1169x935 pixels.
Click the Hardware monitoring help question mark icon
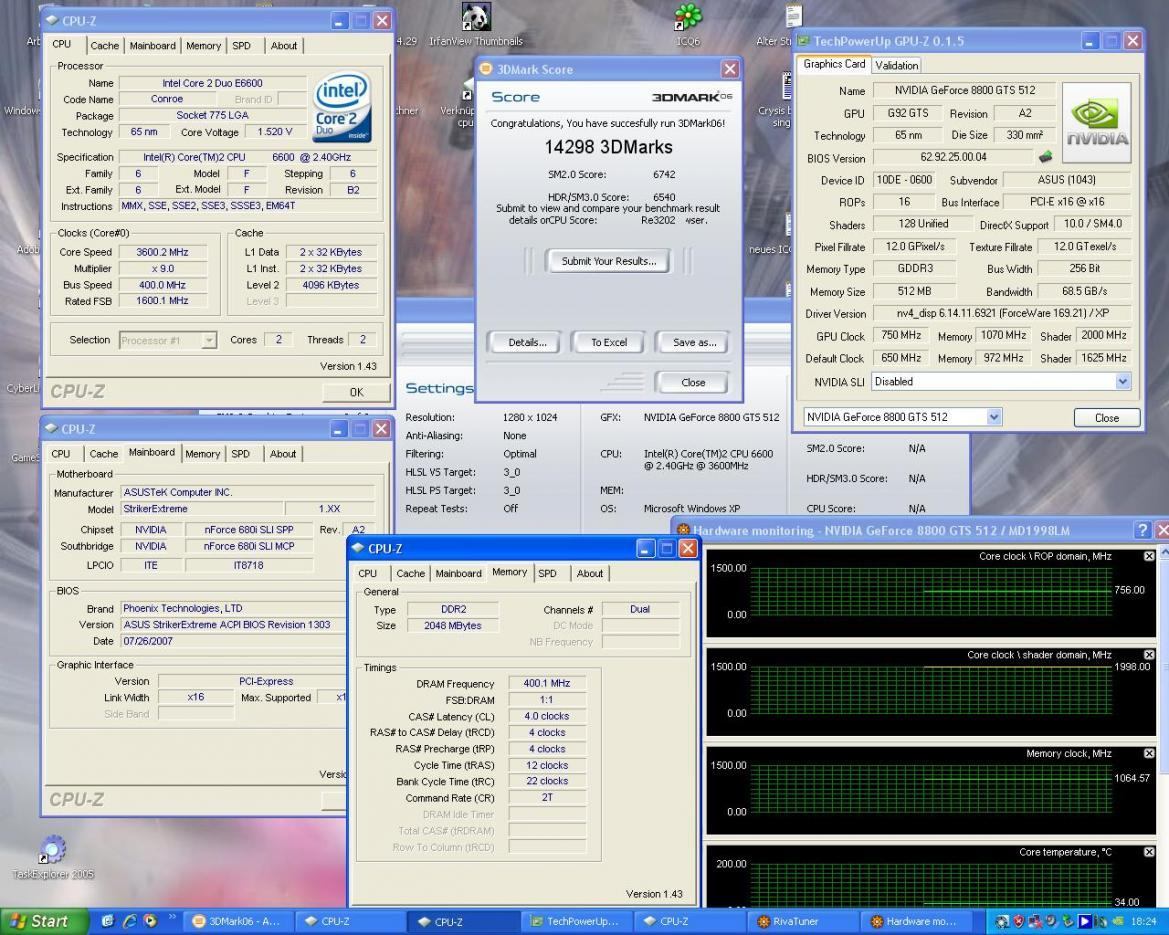(x=1142, y=530)
